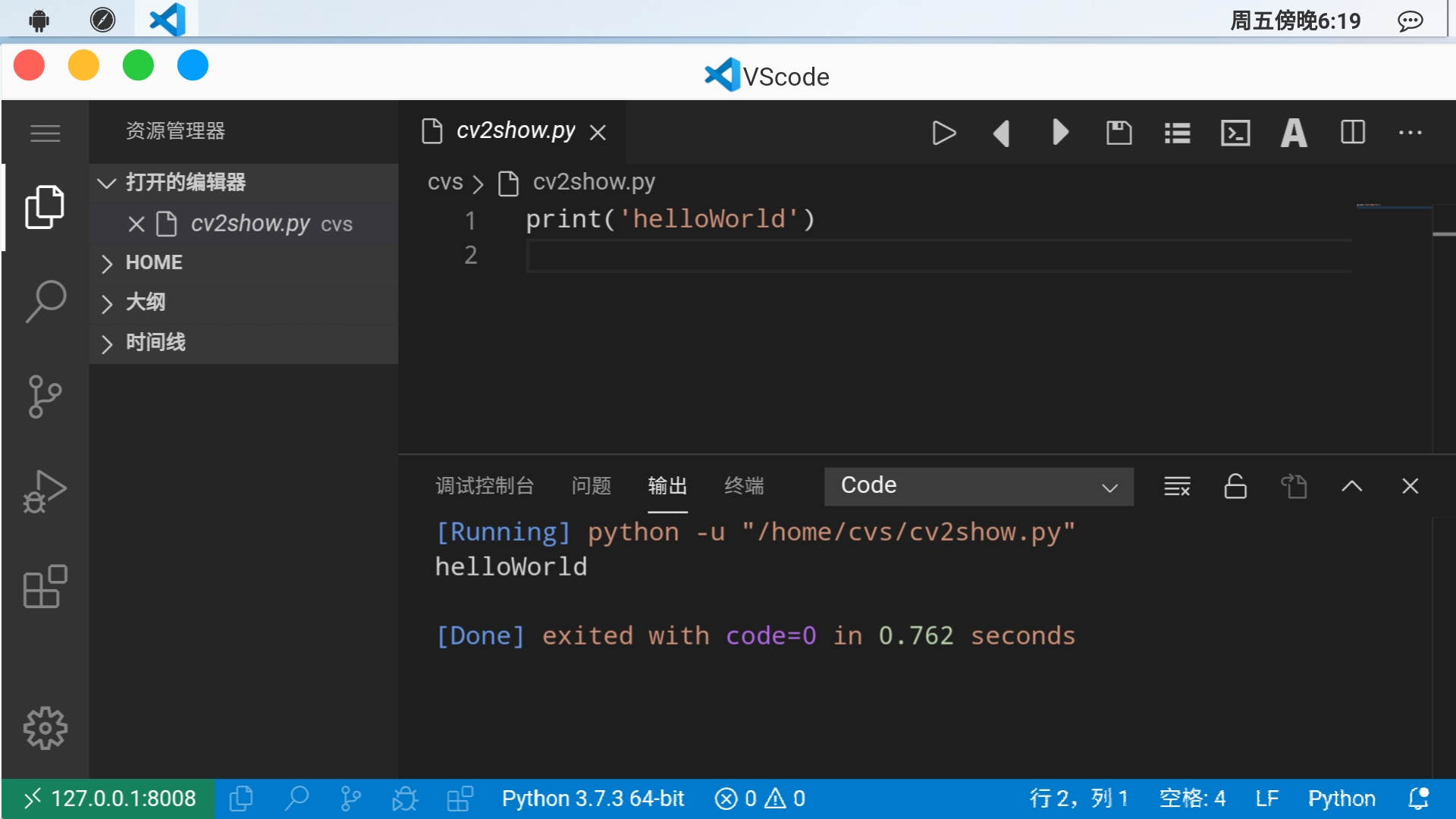
Task: Open the Code output channel dropdown
Action: click(978, 486)
